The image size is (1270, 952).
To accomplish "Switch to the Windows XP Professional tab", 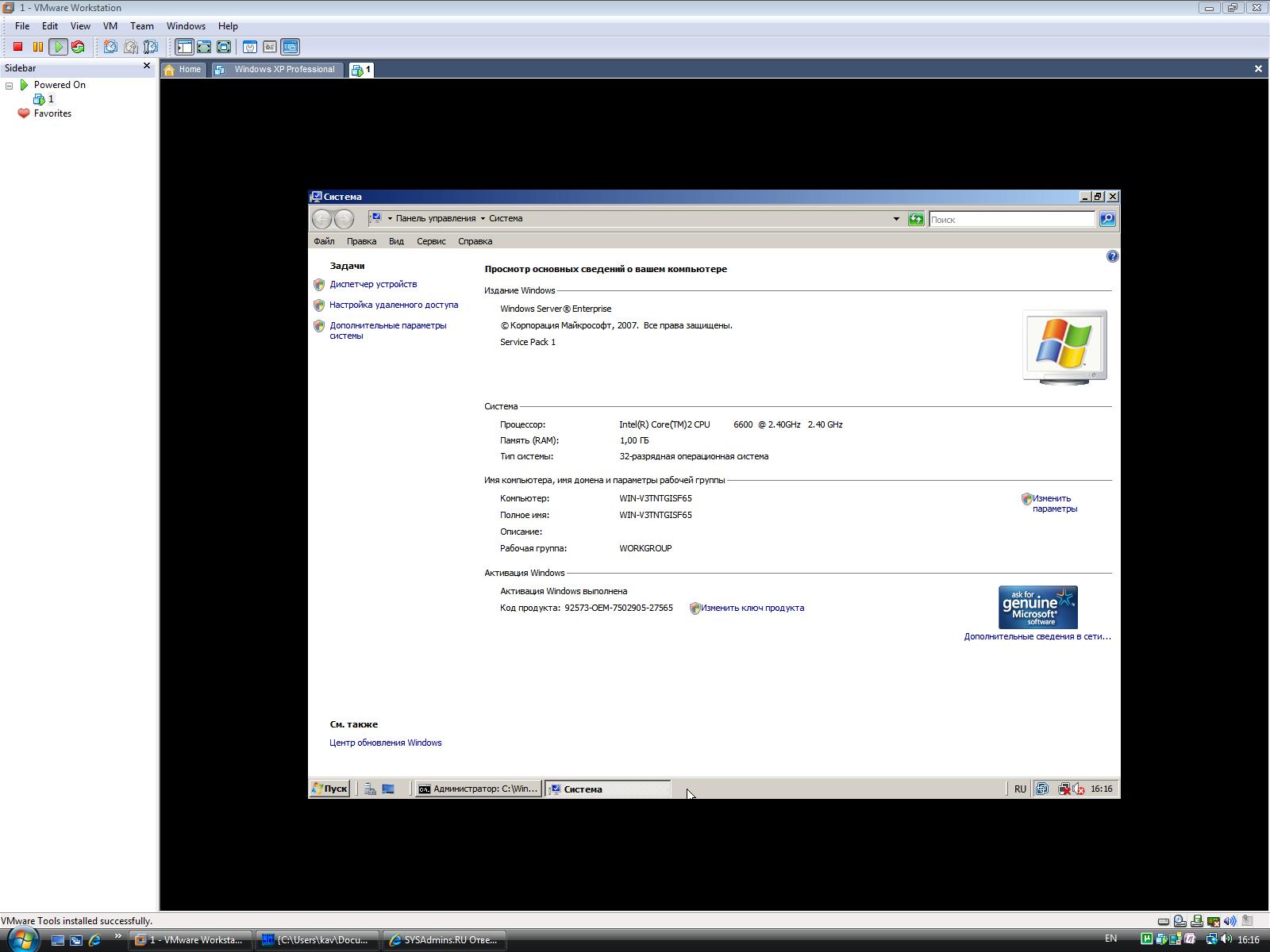I will (x=276, y=70).
